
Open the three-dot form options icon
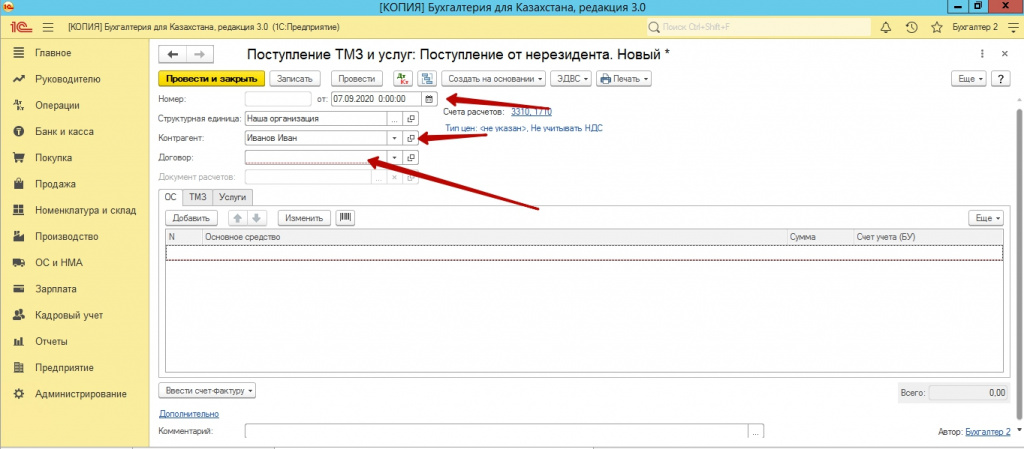click(x=982, y=54)
